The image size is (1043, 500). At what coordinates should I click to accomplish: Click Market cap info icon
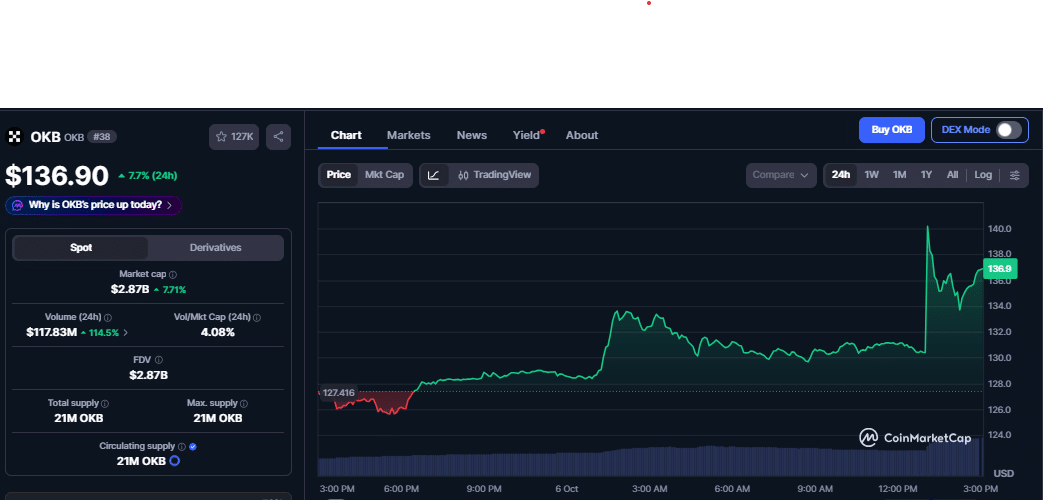coord(173,275)
